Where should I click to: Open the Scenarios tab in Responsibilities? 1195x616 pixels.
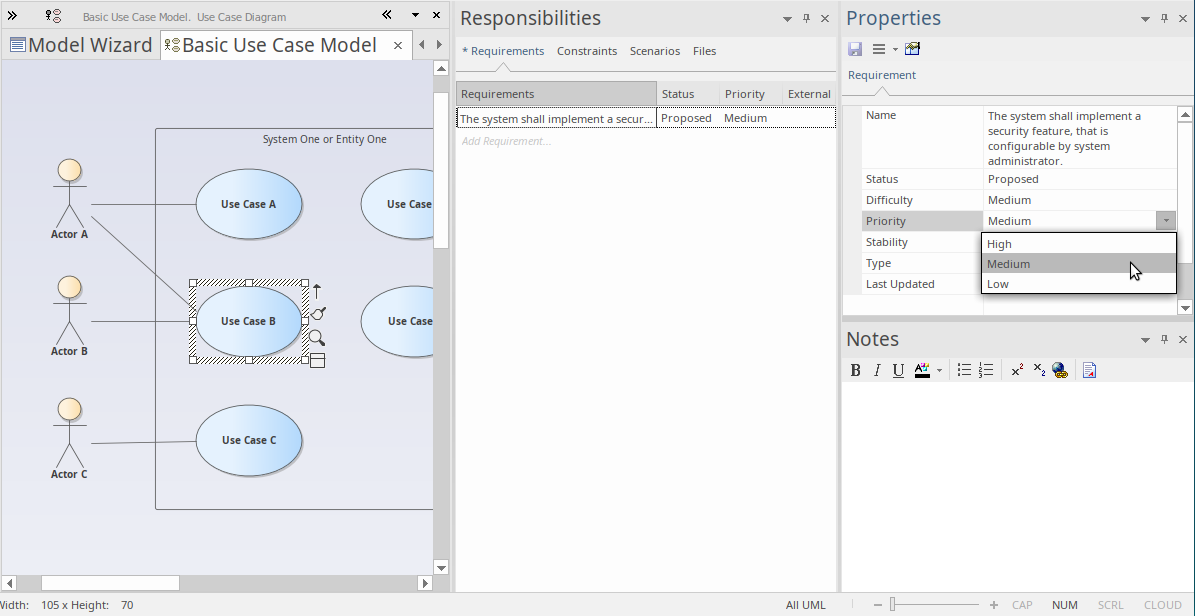click(654, 51)
